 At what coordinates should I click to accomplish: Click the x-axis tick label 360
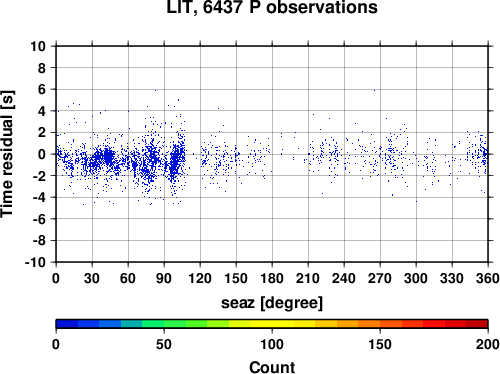click(x=488, y=278)
